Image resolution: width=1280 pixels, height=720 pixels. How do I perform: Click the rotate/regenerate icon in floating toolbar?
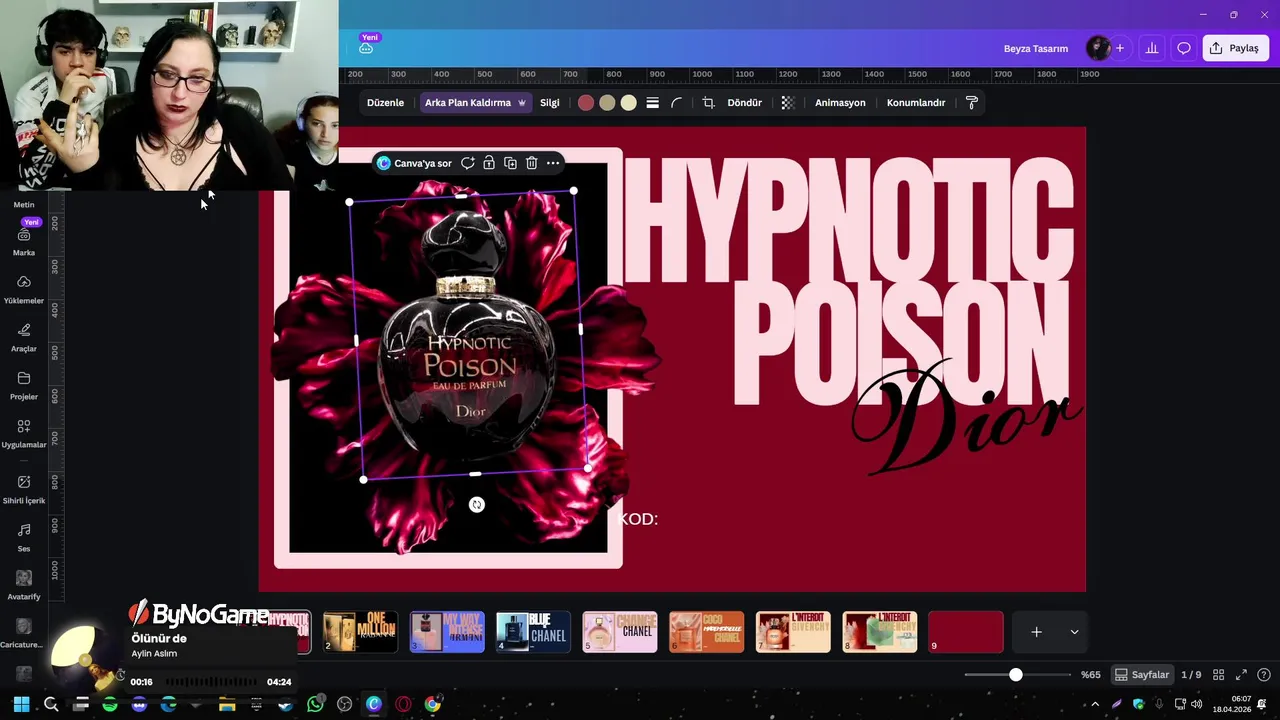coord(467,163)
